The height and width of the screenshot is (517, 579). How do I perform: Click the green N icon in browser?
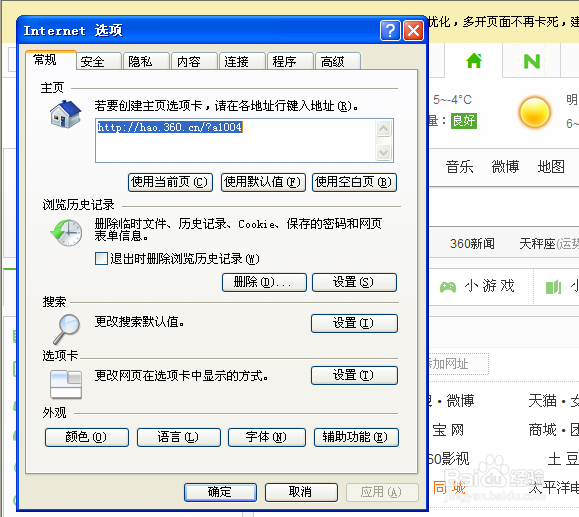point(532,61)
